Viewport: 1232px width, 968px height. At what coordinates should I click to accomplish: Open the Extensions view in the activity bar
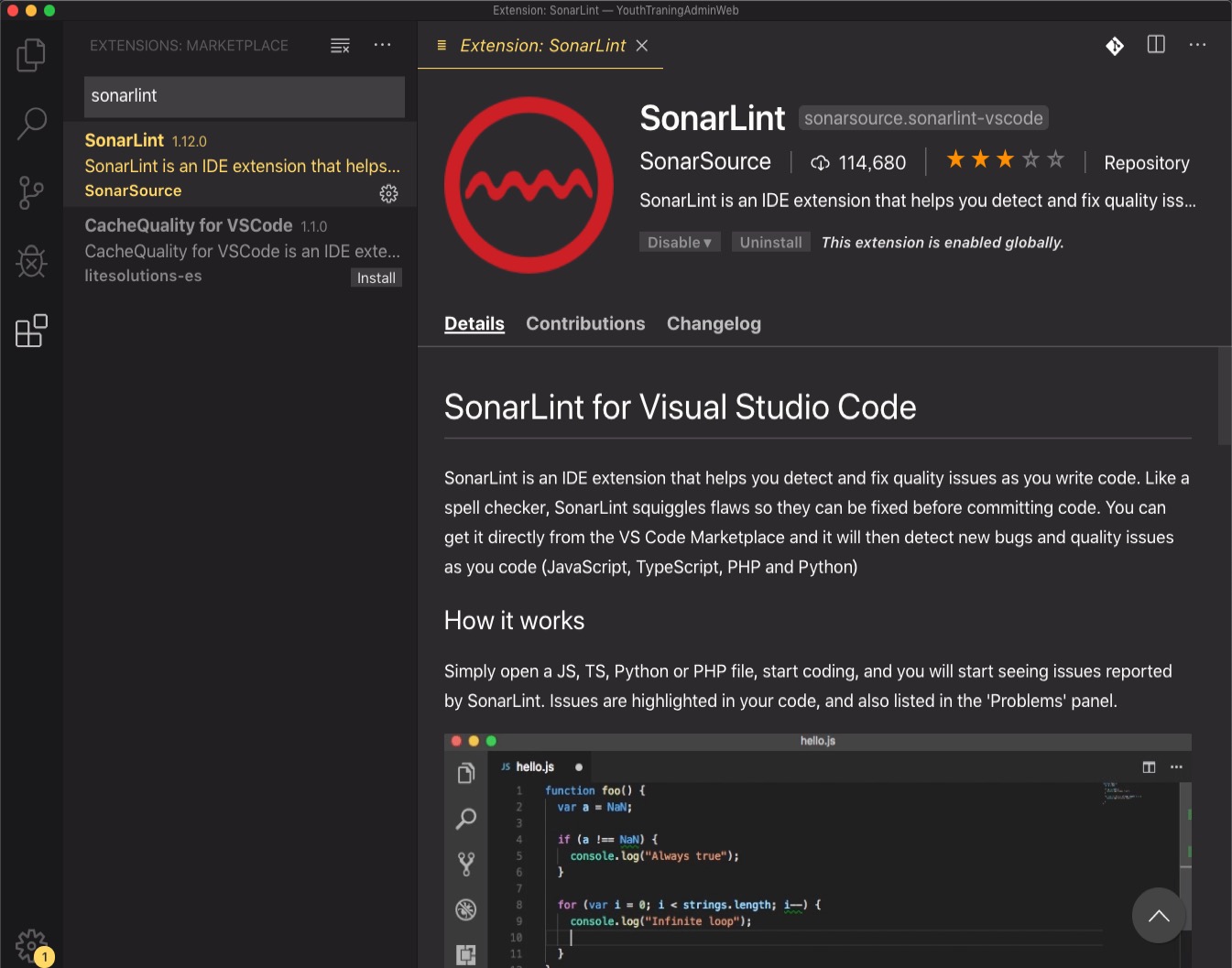[30, 331]
